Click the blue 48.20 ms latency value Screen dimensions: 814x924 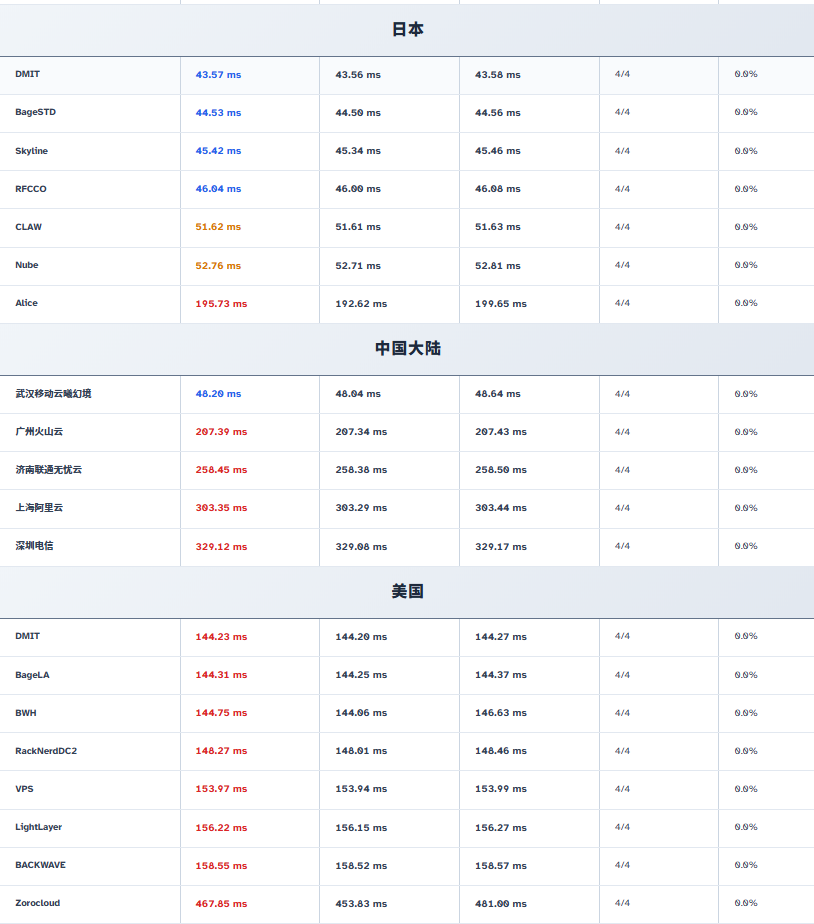(218, 394)
